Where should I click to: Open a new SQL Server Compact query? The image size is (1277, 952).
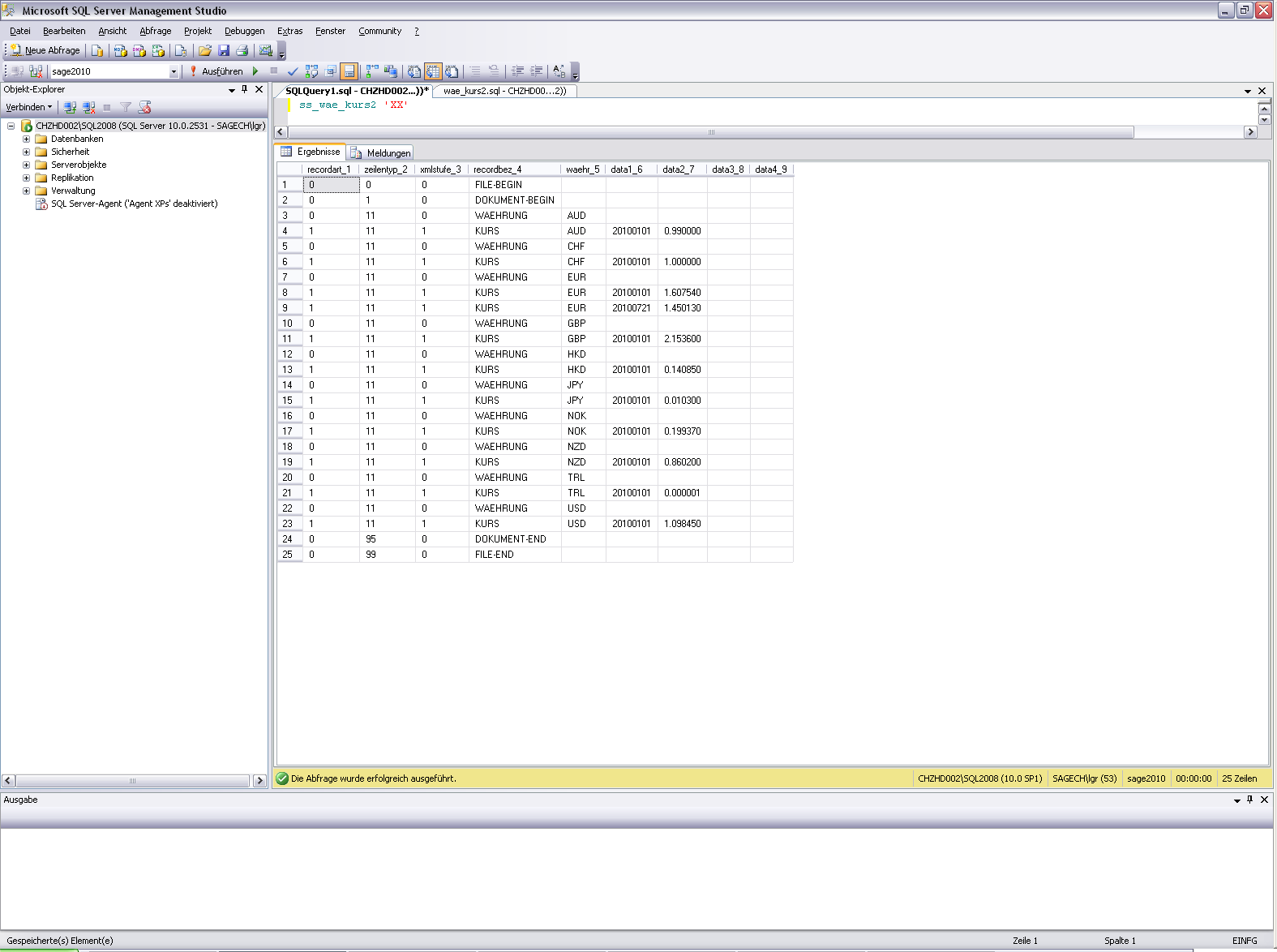pyautogui.click(x=181, y=50)
